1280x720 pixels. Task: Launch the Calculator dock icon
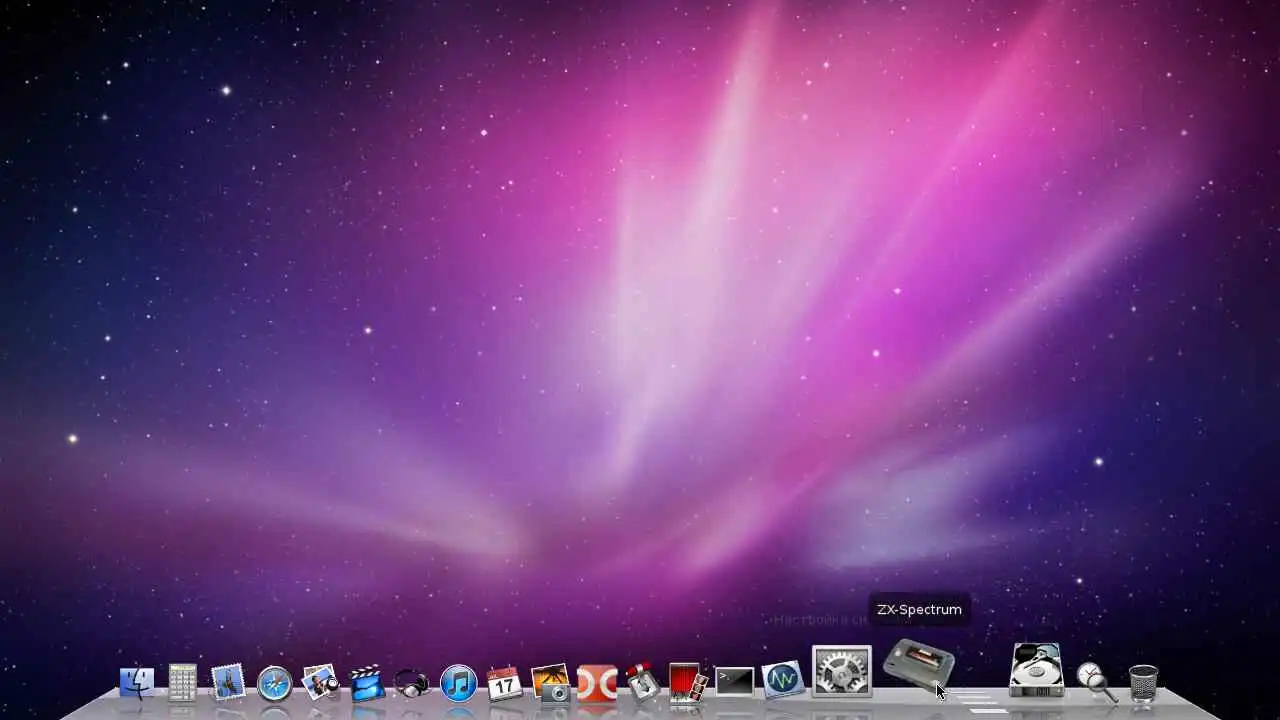182,683
